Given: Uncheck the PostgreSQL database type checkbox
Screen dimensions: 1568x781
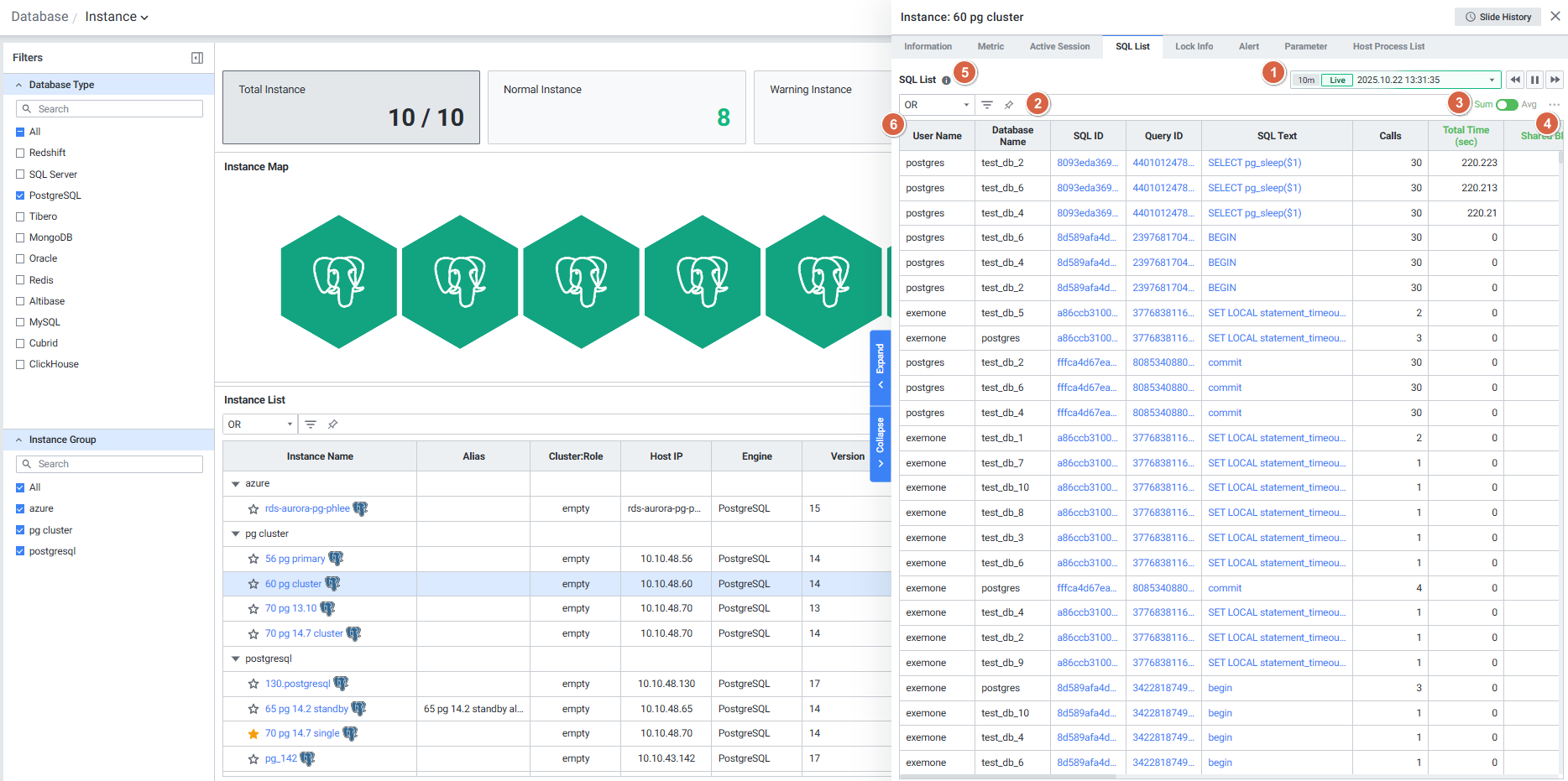Looking at the screenshot, I should coord(20,195).
